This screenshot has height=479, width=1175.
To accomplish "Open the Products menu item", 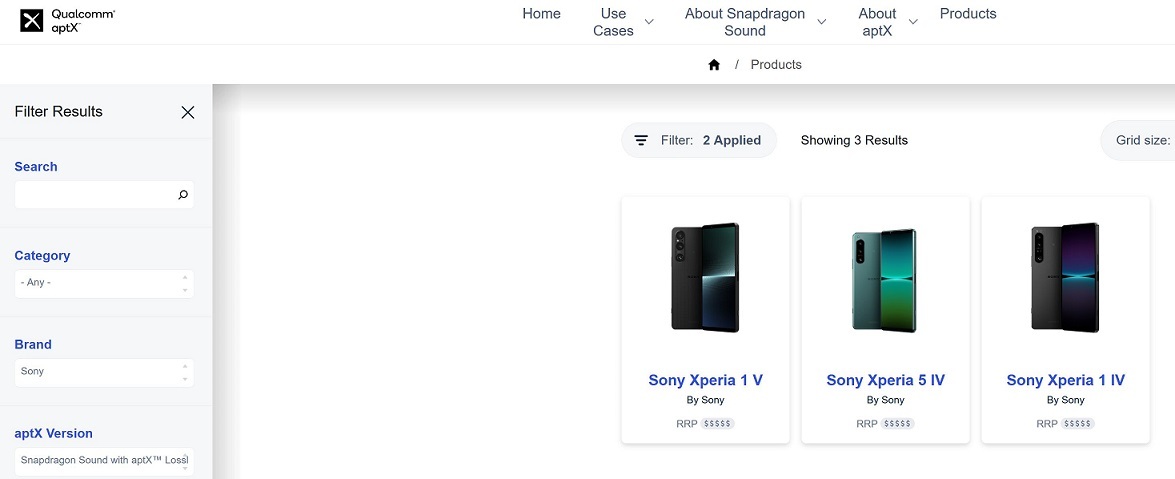I will tap(968, 14).
